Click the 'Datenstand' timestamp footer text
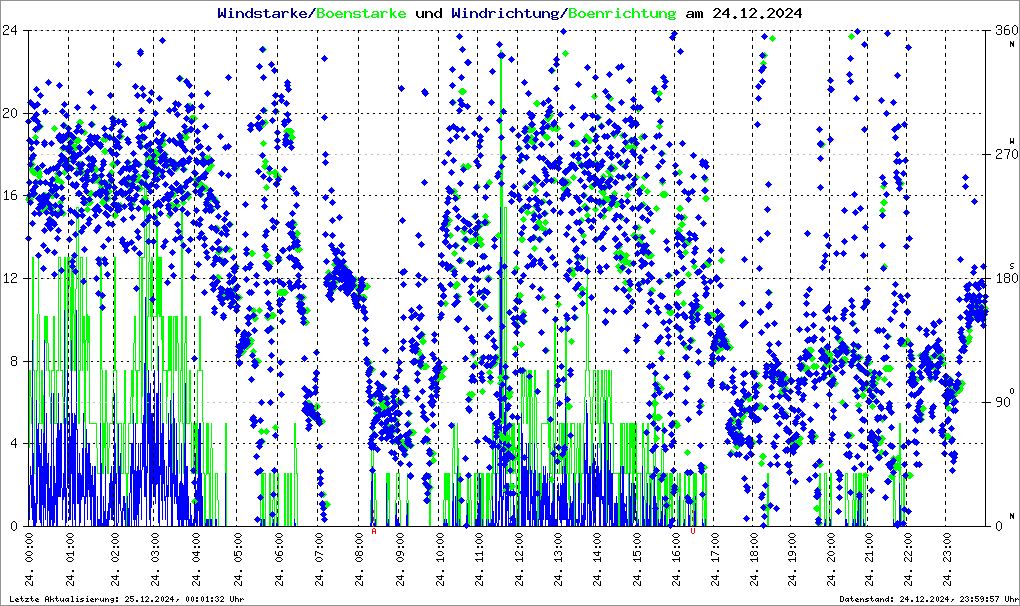 click(x=927, y=598)
